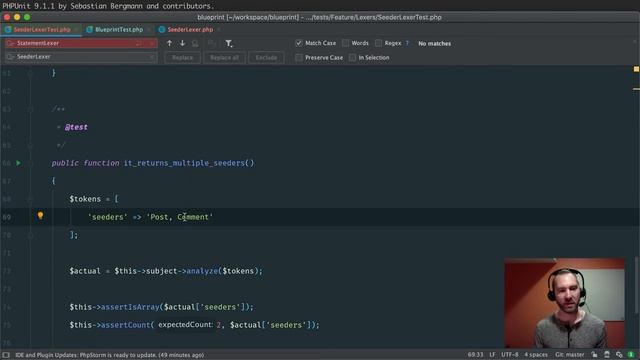Close the SeederLexer.php tab
The width and height of the screenshot is (640, 360).
[x=219, y=30]
